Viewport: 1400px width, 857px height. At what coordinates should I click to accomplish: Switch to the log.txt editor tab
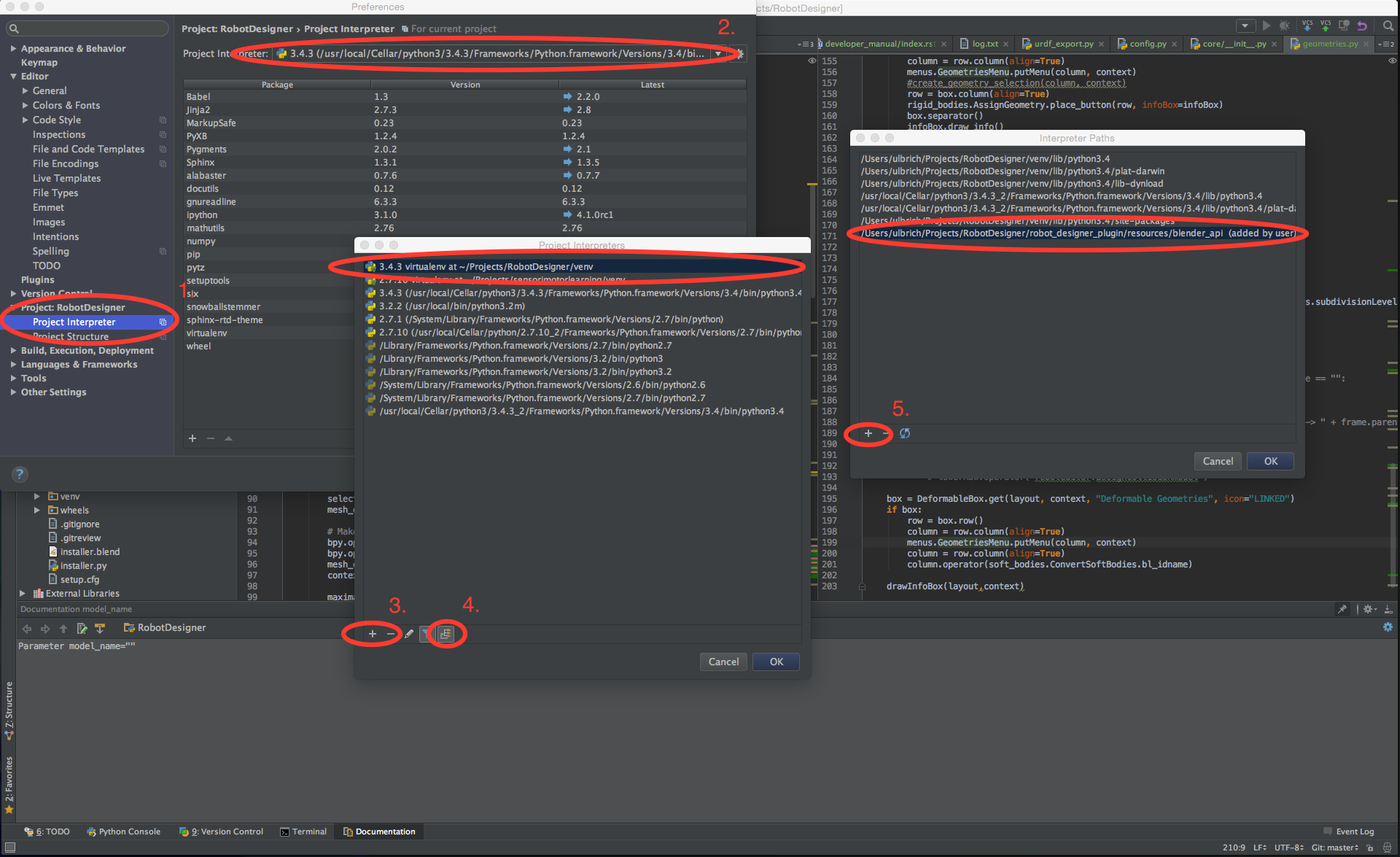985,44
